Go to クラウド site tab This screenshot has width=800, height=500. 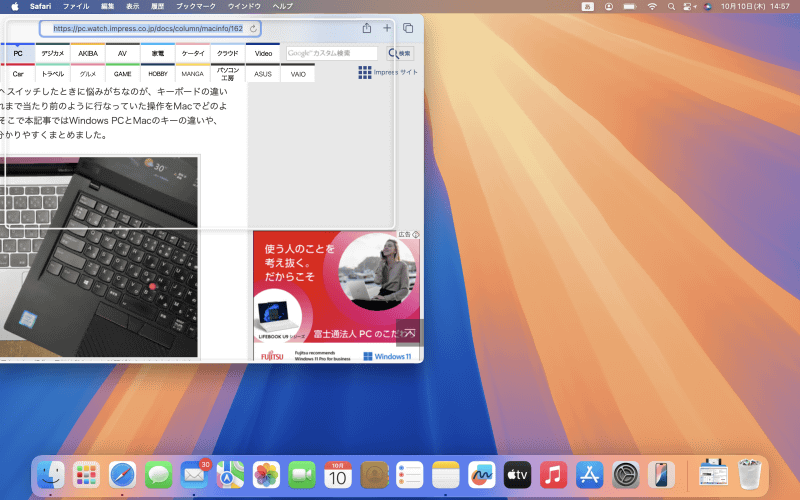(x=228, y=53)
